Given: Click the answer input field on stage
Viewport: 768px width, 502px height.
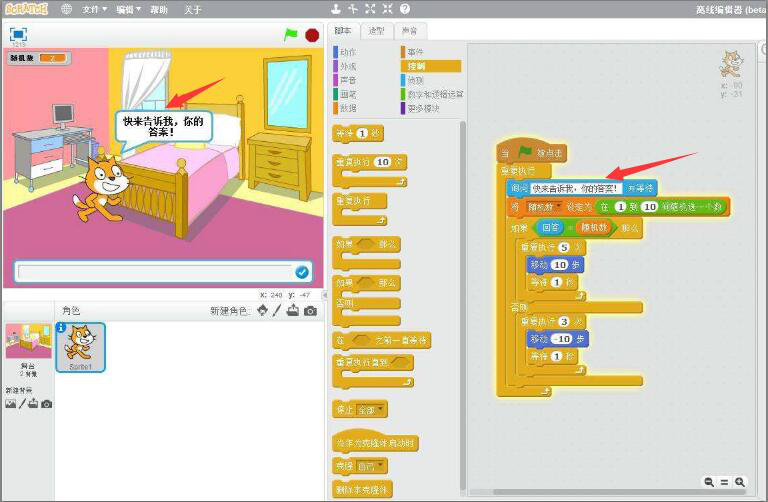Looking at the screenshot, I should pyautogui.click(x=156, y=272).
